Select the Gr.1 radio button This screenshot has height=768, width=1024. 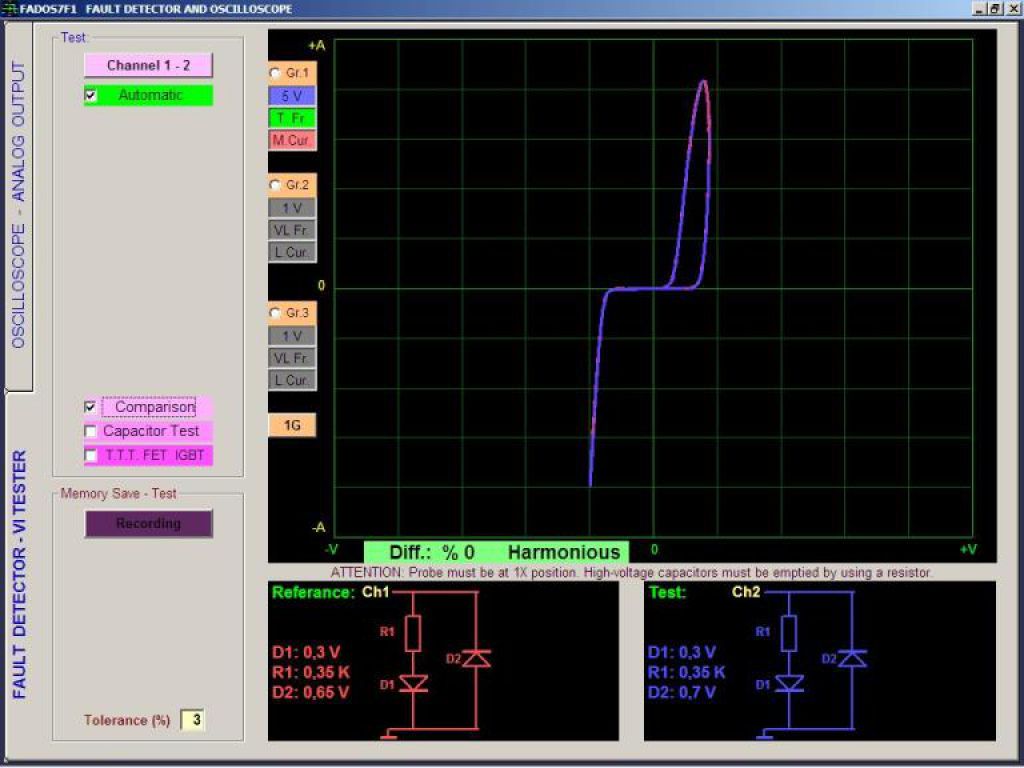tap(276, 73)
